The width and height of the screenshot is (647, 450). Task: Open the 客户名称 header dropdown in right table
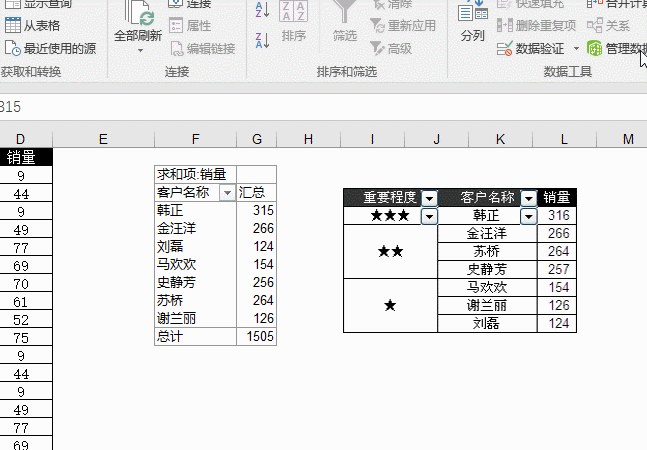pyautogui.click(x=528, y=198)
